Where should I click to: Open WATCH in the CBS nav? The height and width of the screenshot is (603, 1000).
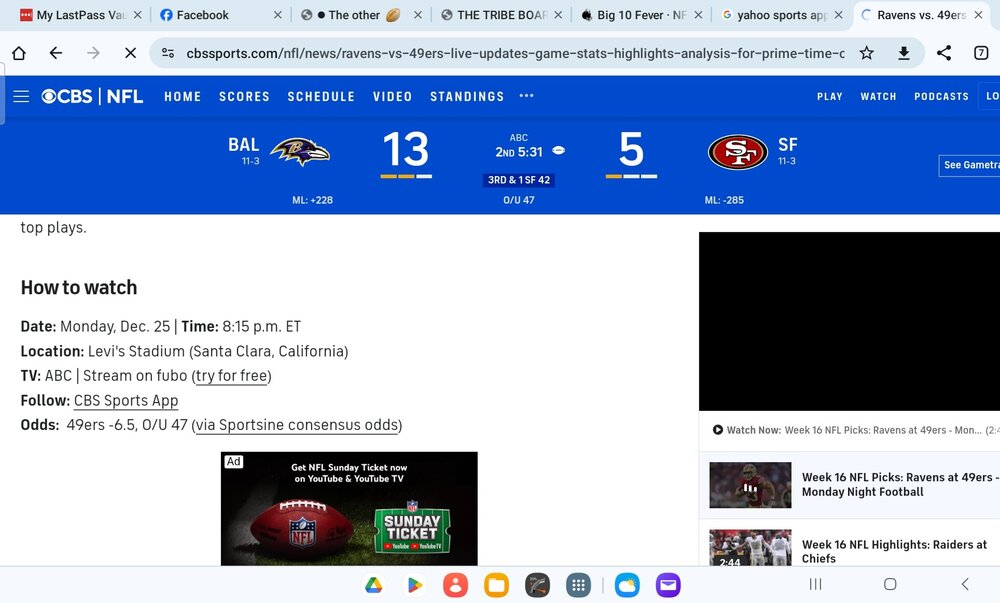click(878, 96)
